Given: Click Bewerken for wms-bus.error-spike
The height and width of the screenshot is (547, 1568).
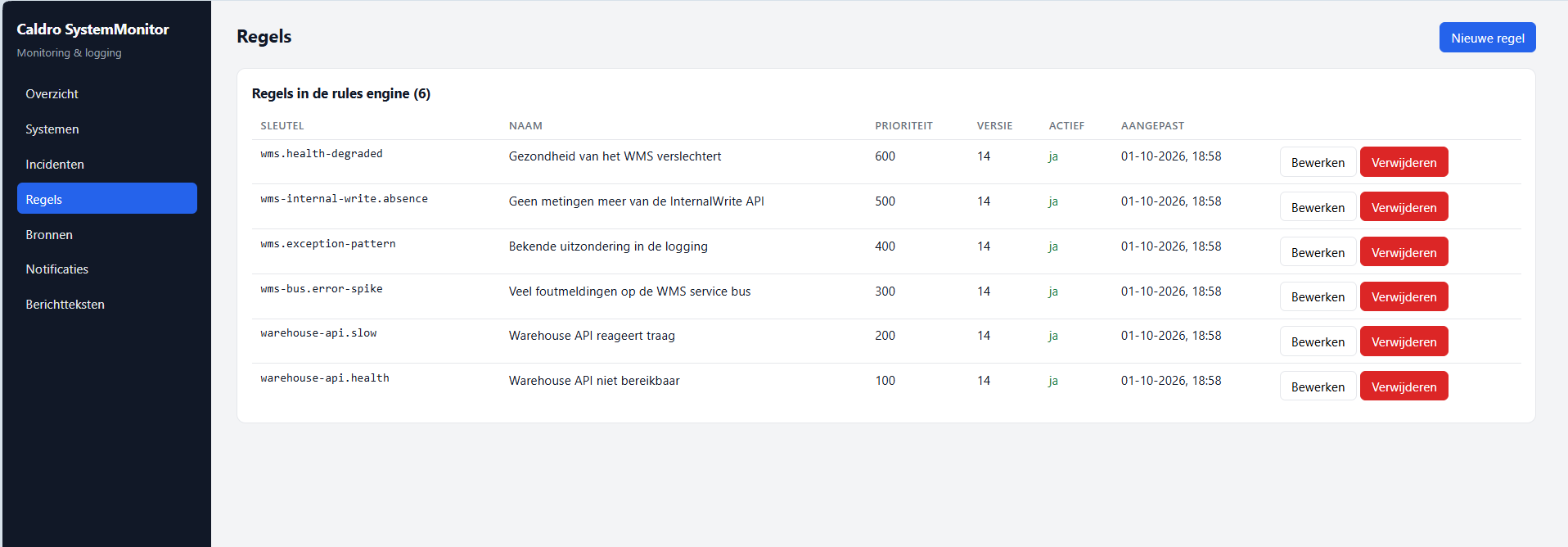Looking at the screenshot, I should click(x=1318, y=296).
